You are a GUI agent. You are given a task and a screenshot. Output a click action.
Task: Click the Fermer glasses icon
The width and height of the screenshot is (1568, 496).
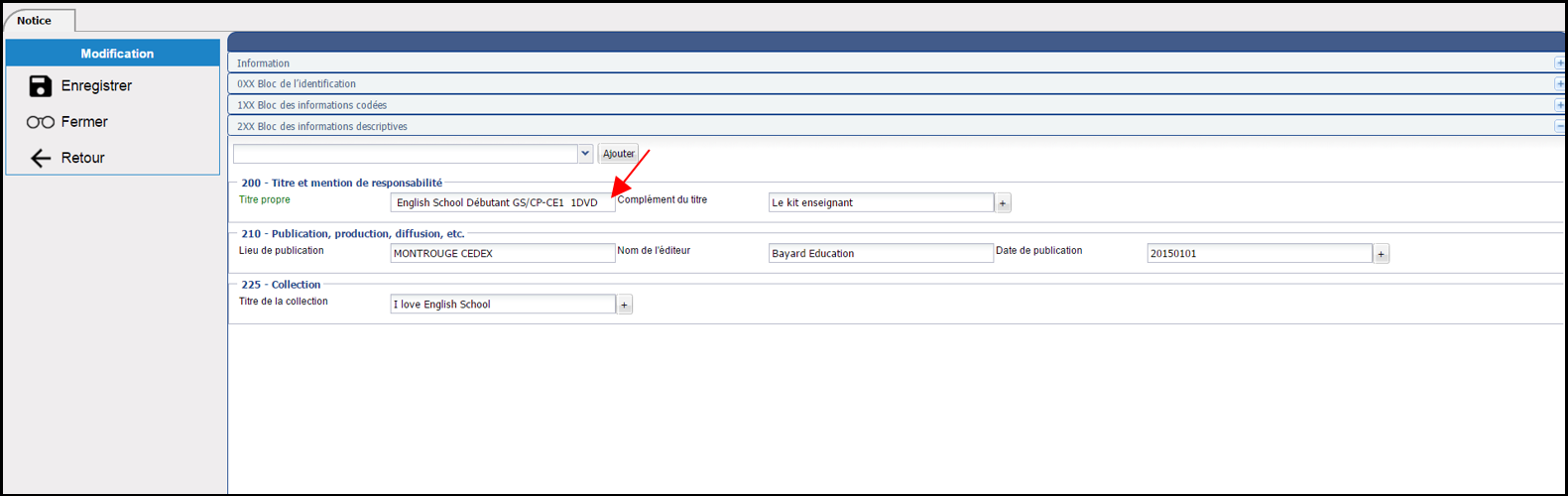pos(40,122)
